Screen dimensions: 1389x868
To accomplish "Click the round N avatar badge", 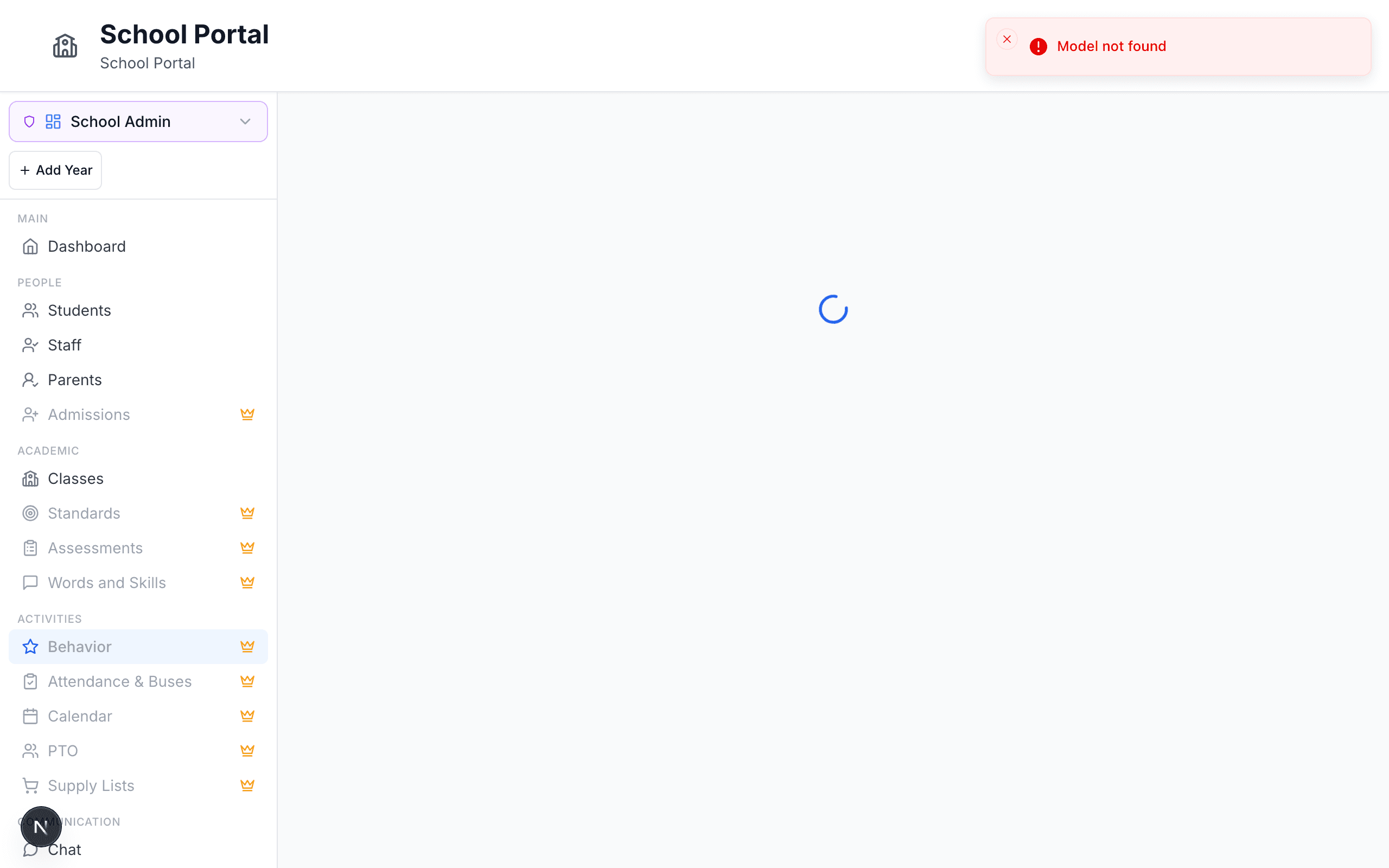I will click(x=41, y=827).
